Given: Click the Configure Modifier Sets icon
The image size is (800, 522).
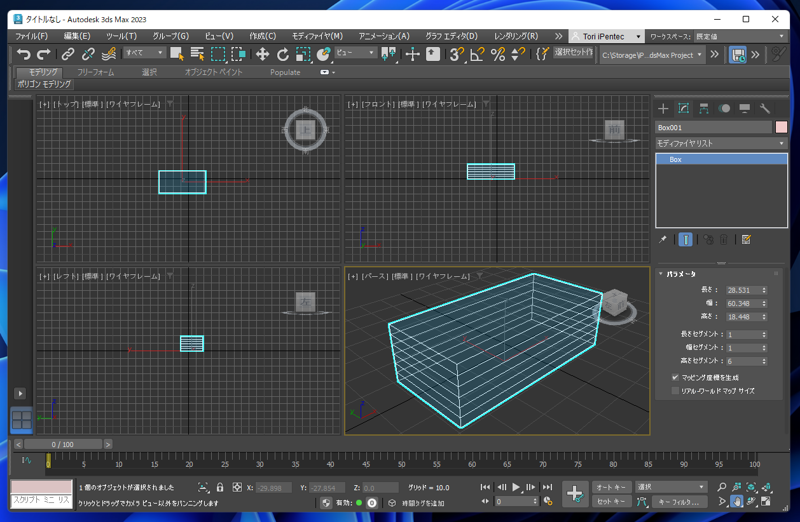Looking at the screenshot, I should [746, 239].
